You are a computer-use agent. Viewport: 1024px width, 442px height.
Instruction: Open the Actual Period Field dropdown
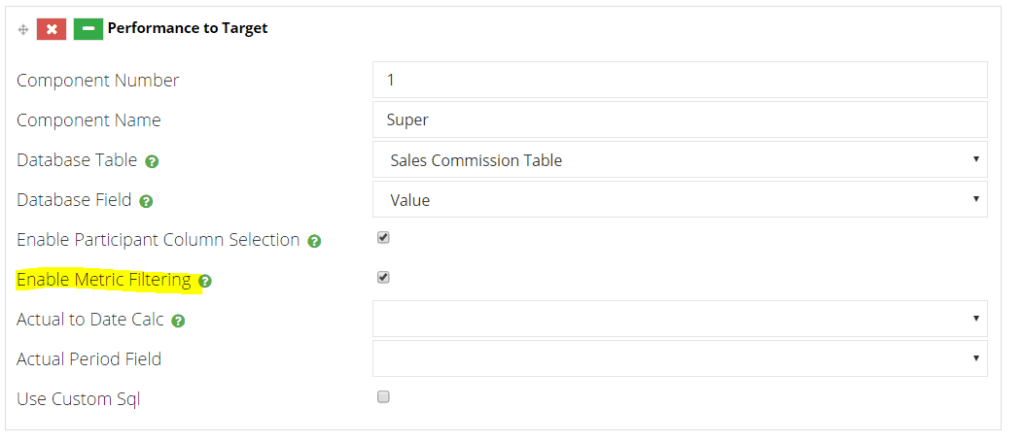tap(680, 358)
